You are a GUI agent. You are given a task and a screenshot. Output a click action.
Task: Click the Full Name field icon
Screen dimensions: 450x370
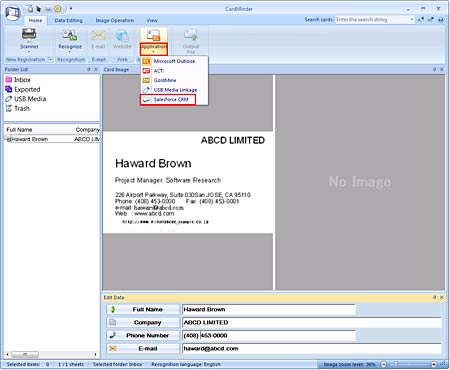[x=113, y=309]
